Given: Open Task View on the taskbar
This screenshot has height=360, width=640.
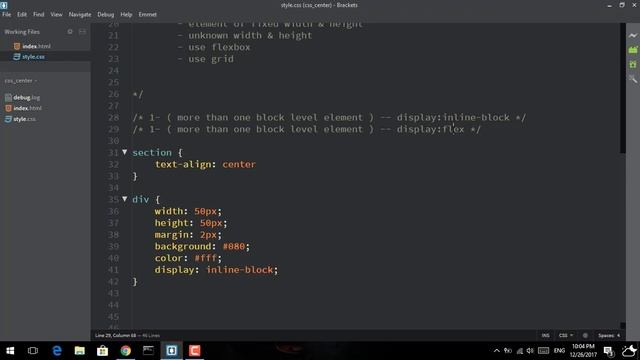Looking at the screenshot, I should [33, 351].
